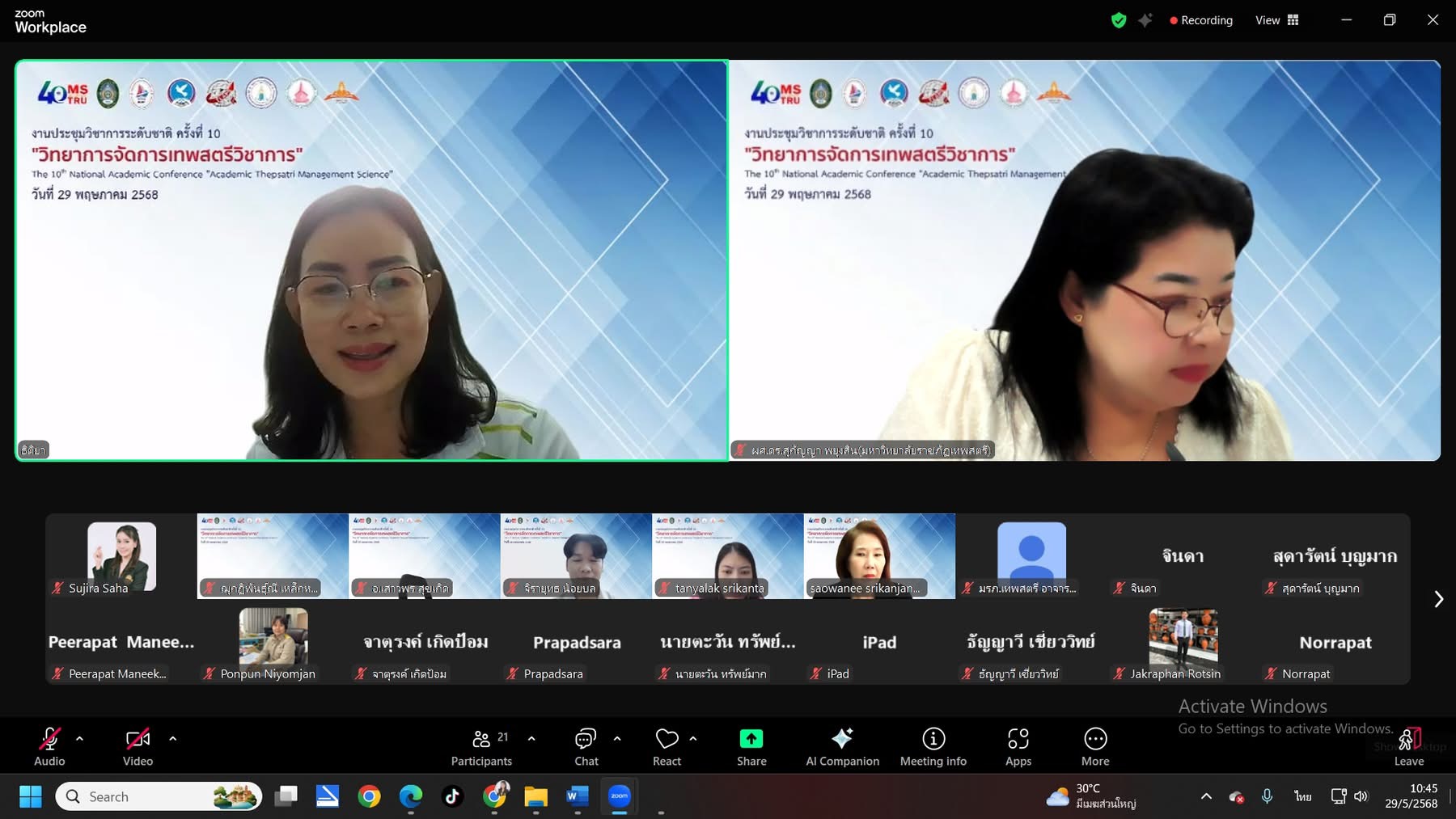Viewport: 1456px width, 819px height.
Task: Show next page of participant thumbnails
Action: point(1438,599)
